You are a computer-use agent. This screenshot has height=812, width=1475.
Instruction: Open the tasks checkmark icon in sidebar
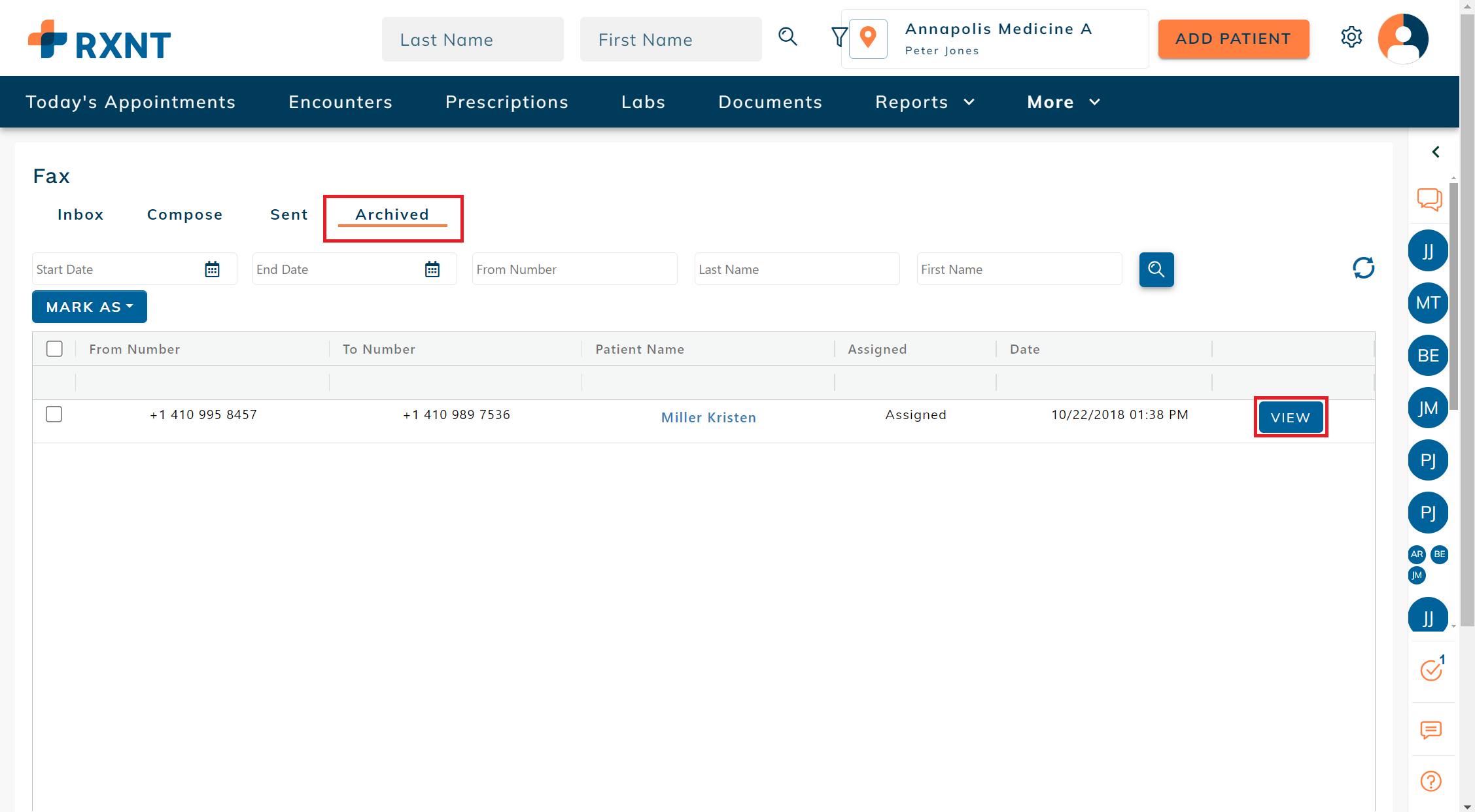click(x=1431, y=670)
